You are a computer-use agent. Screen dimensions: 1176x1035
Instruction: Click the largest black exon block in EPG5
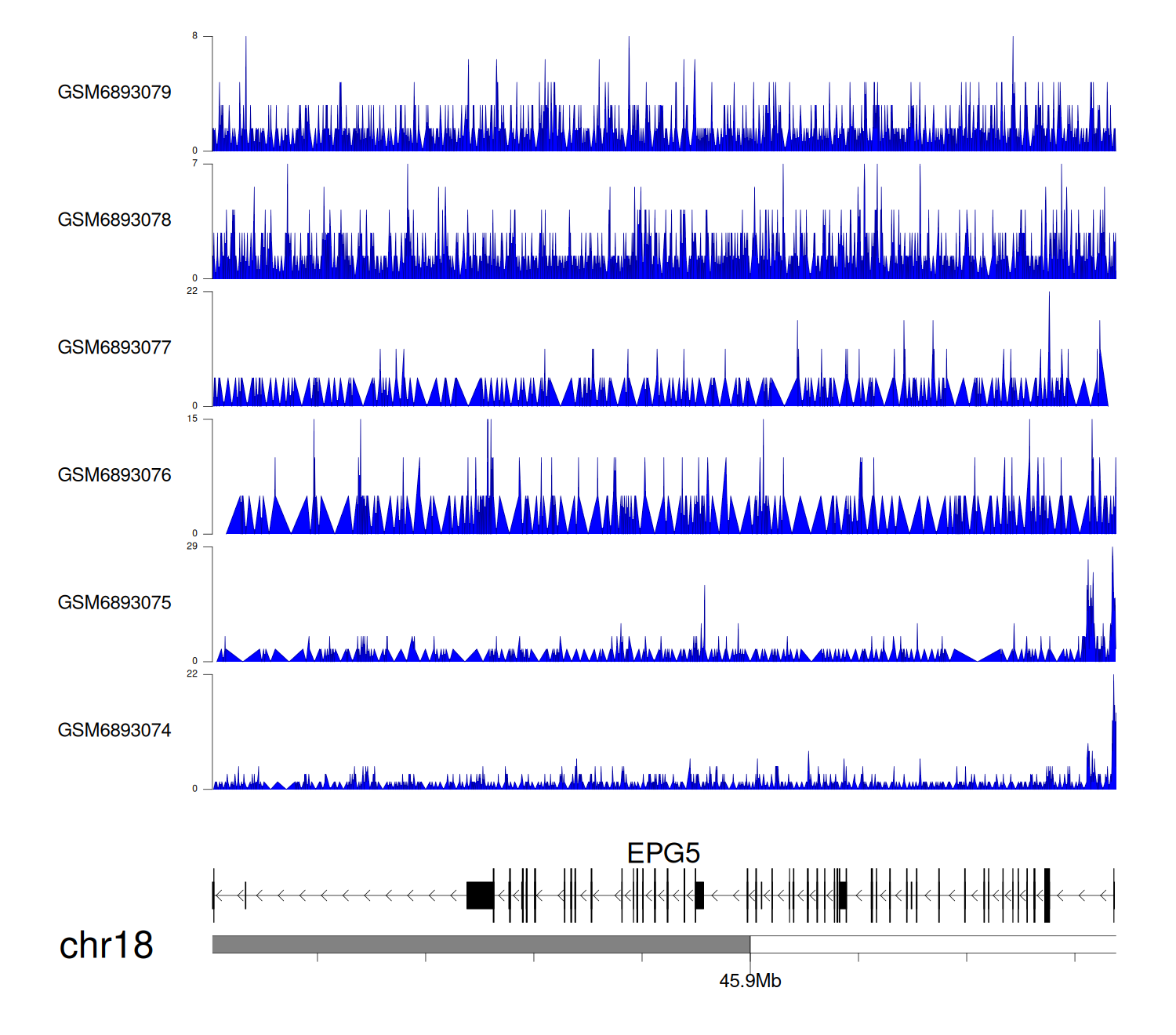click(x=480, y=895)
